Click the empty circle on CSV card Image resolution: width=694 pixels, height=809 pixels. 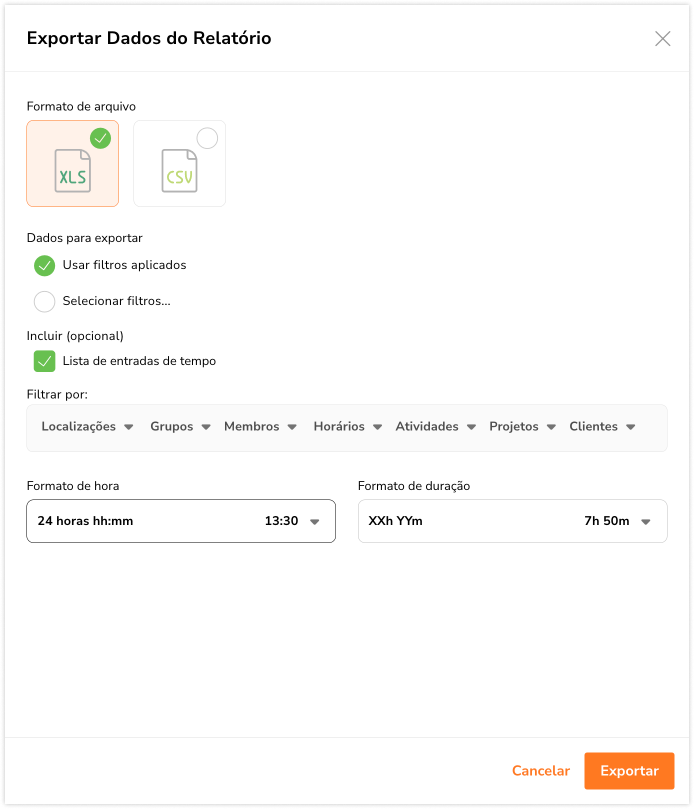point(207,138)
